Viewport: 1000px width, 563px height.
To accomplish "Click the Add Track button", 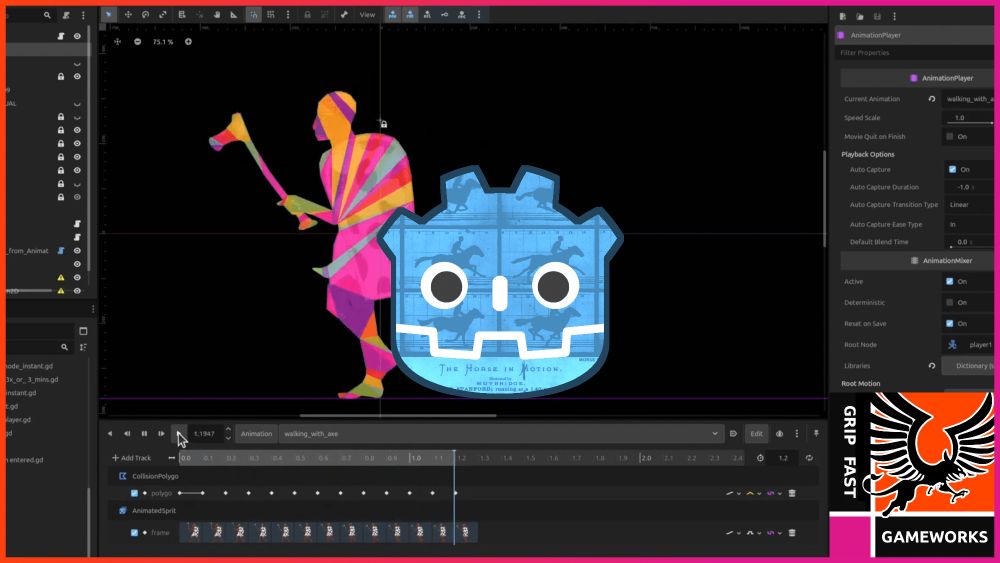I will click(131, 458).
